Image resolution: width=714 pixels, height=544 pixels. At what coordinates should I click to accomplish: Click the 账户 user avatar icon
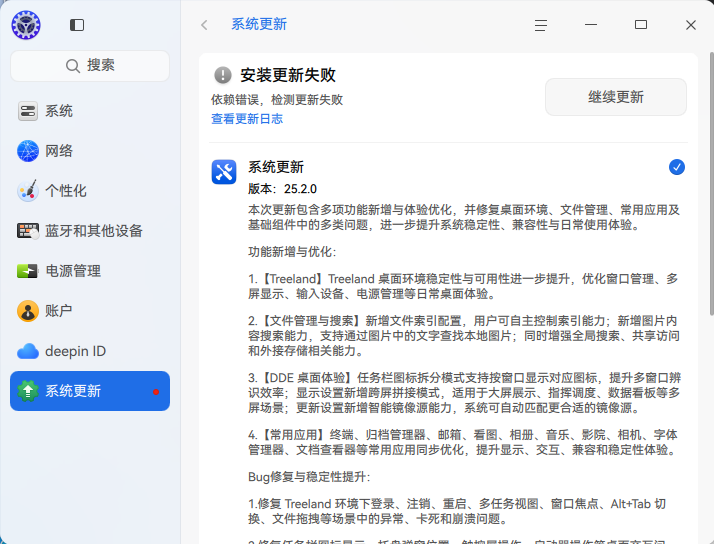point(28,311)
